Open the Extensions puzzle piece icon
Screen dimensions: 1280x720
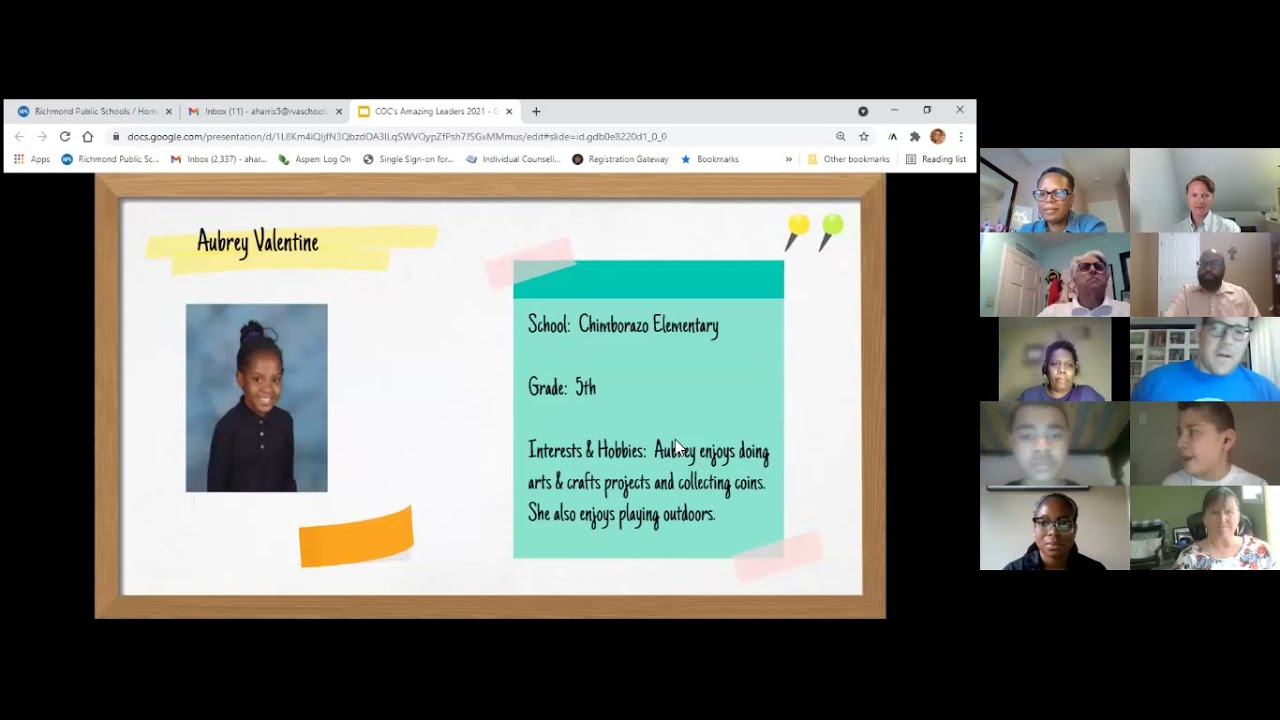tap(914, 137)
